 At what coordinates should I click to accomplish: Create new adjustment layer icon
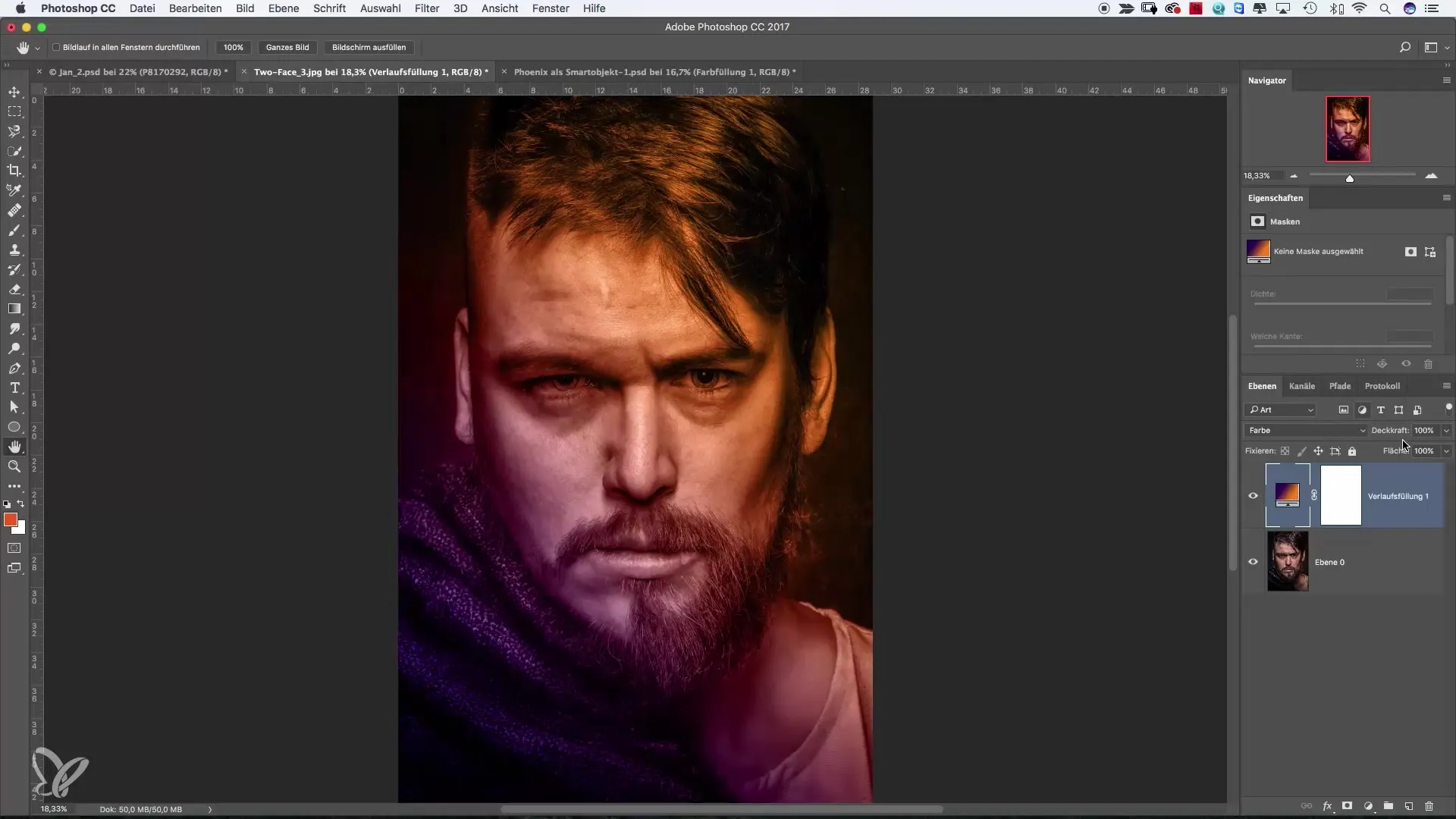(1368, 806)
